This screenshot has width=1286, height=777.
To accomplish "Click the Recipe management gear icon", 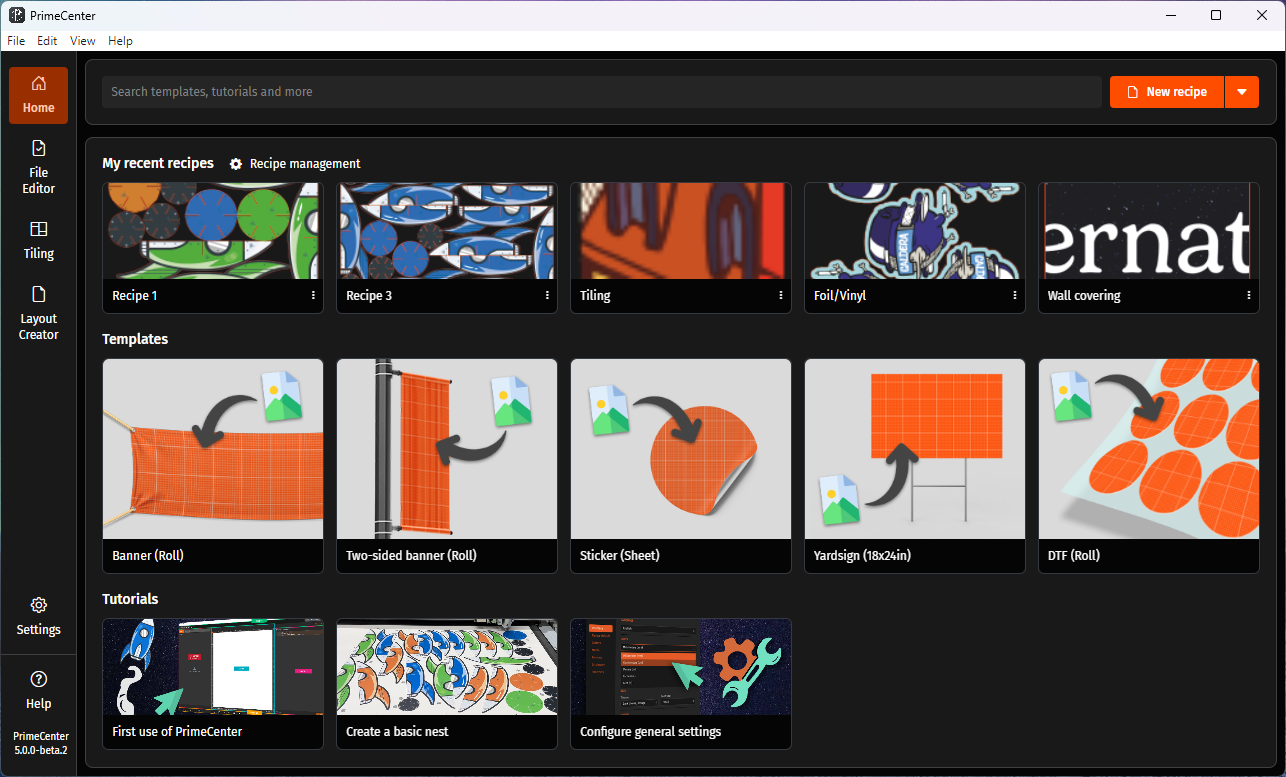I will (x=236, y=164).
